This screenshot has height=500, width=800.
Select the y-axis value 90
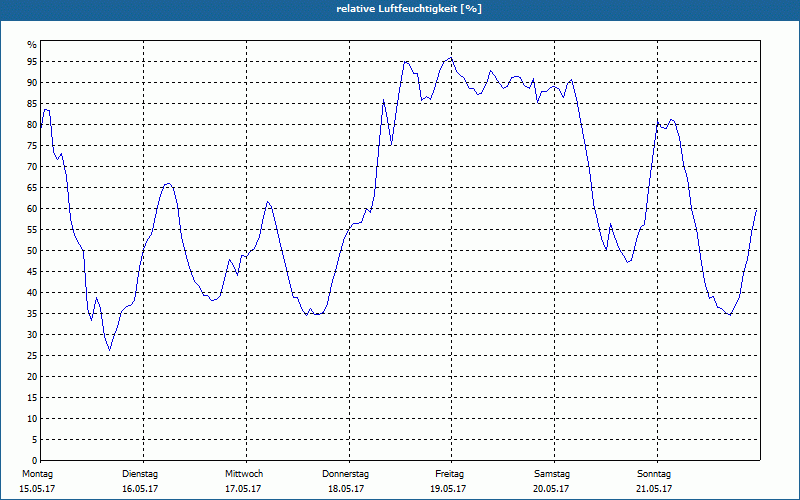(32, 83)
